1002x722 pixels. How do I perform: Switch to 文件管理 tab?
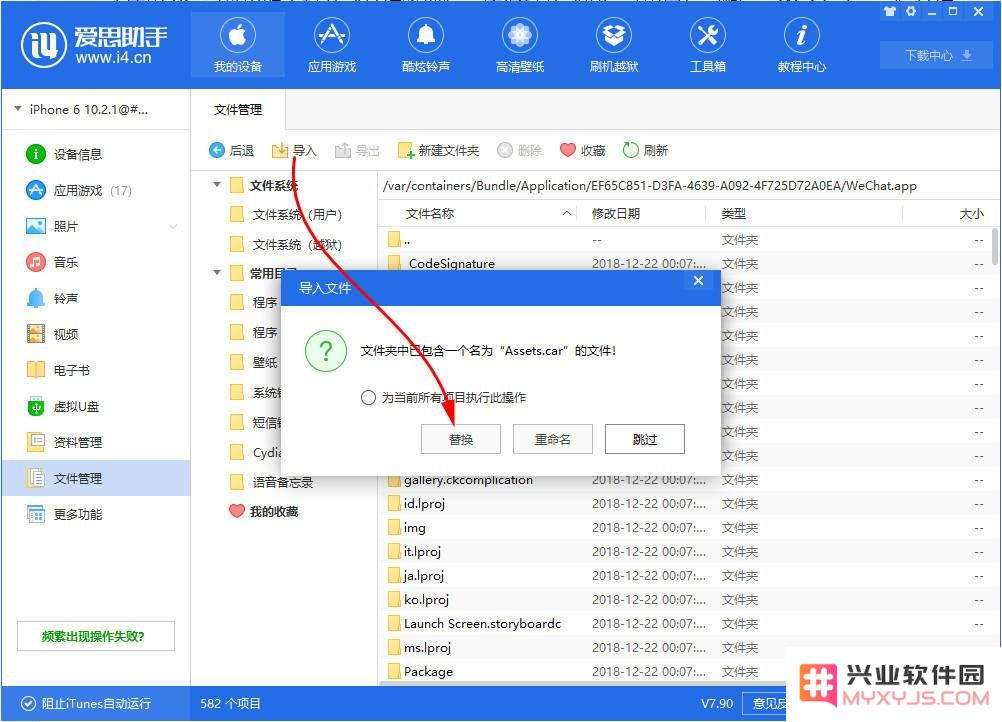click(238, 109)
